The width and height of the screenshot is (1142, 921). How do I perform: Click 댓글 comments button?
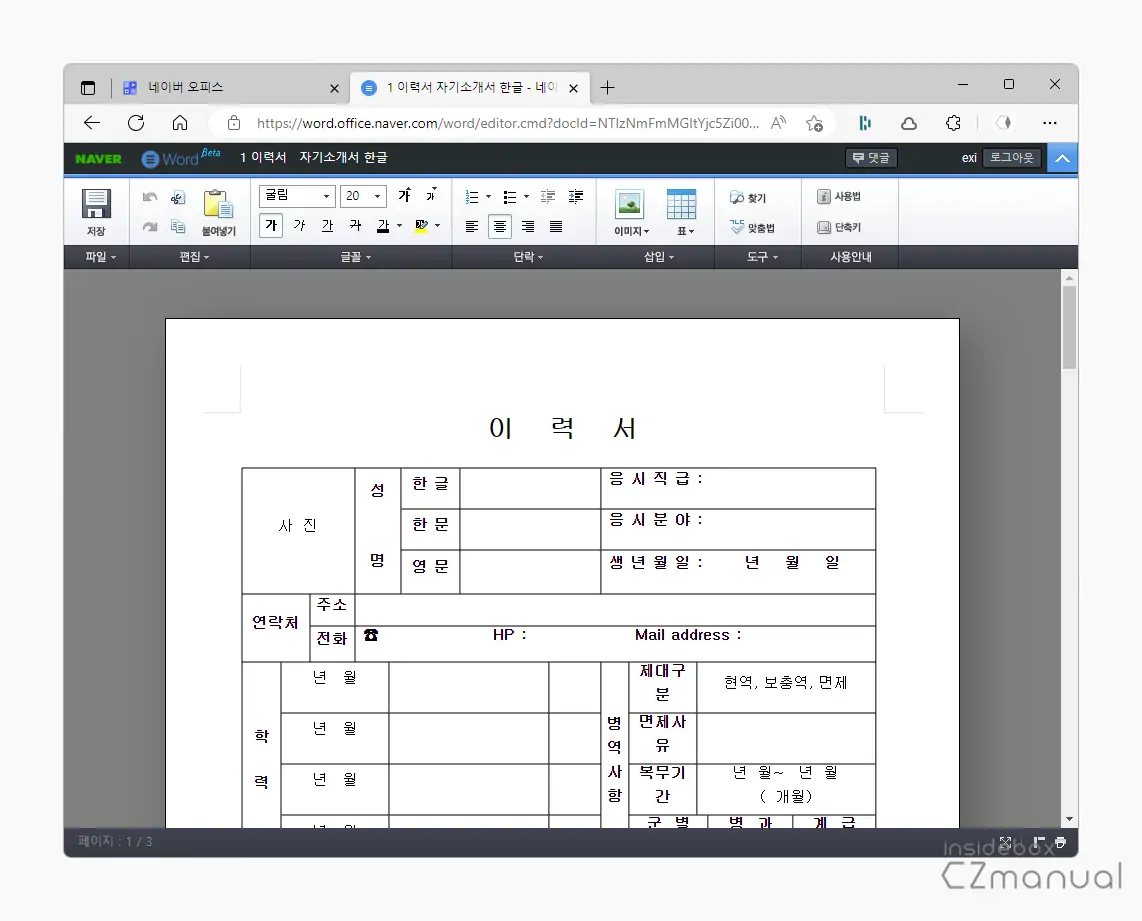[871, 158]
